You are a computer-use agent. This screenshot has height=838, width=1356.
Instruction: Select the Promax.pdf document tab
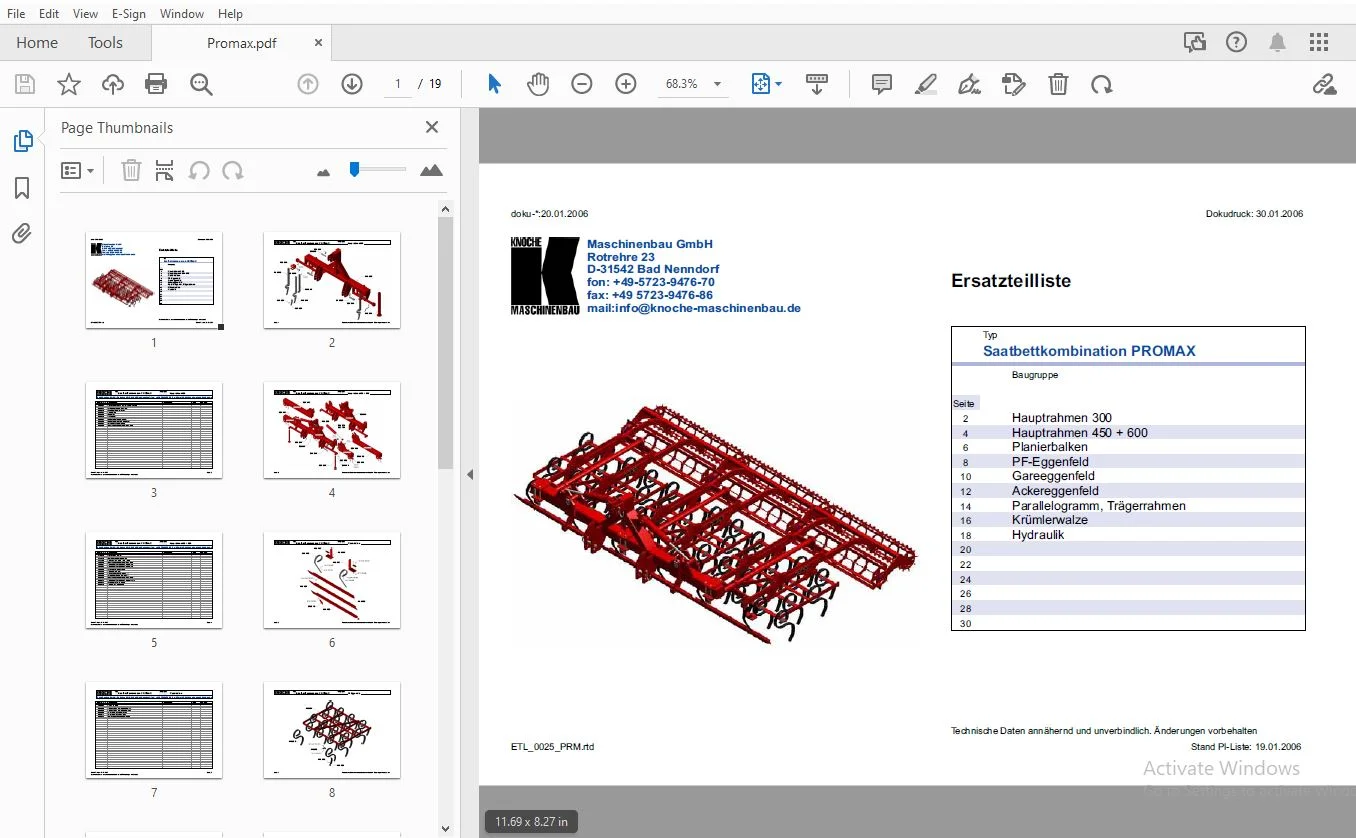tap(241, 43)
